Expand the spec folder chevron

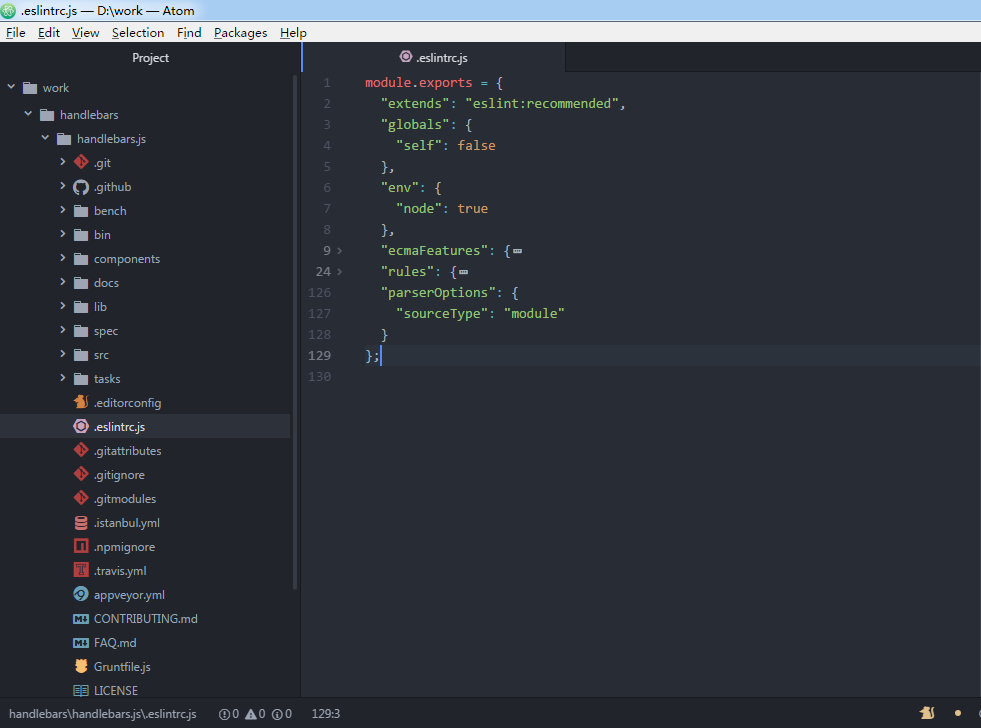pyautogui.click(x=63, y=330)
